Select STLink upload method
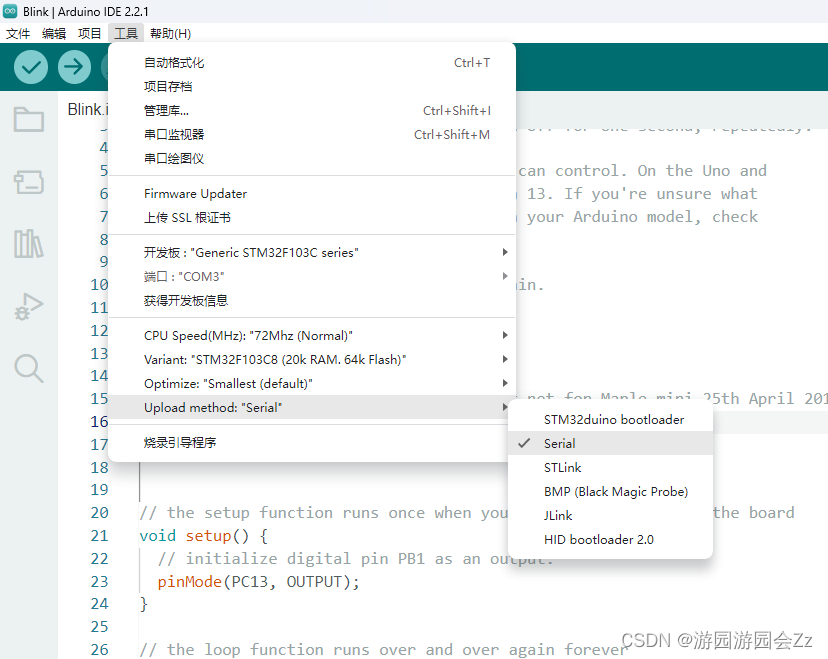828x659 pixels. pyautogui.click(x=610, y=468)
